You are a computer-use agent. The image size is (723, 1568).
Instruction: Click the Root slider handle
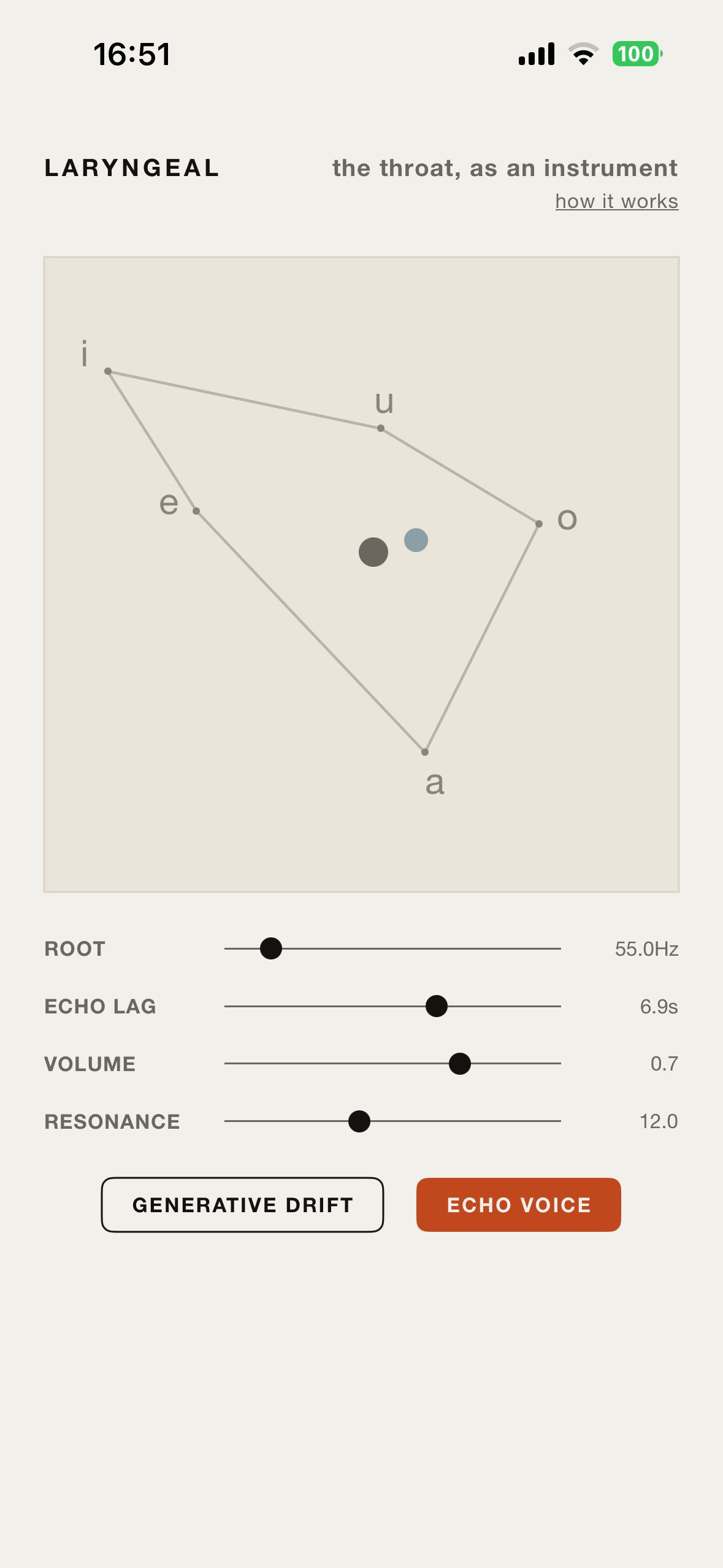[x=270, y=948]
